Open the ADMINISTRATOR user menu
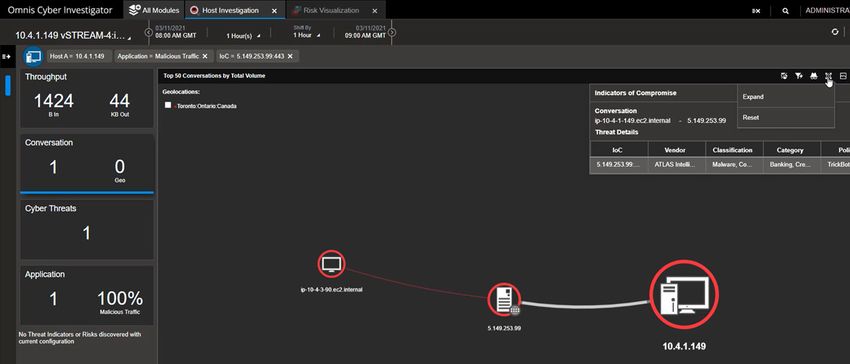Screen dimensions: 850x364 (827, 10)
